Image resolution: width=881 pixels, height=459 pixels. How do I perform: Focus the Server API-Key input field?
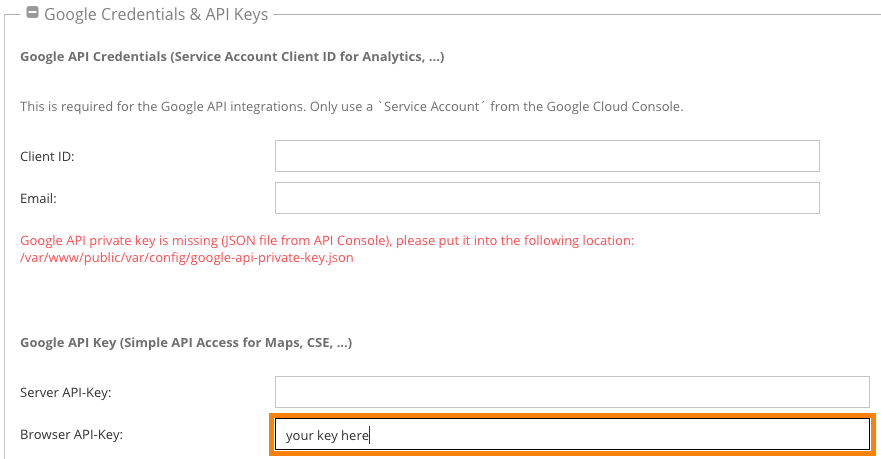[x=572, y=392]
